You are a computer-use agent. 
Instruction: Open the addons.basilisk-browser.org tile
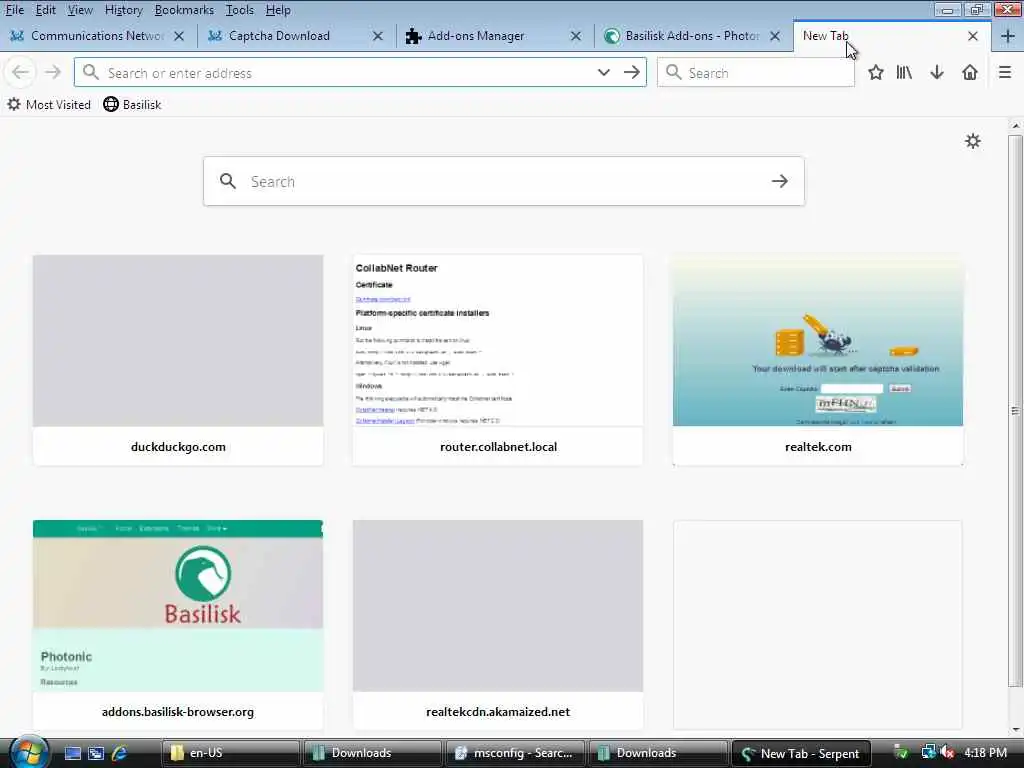point(178,624)
